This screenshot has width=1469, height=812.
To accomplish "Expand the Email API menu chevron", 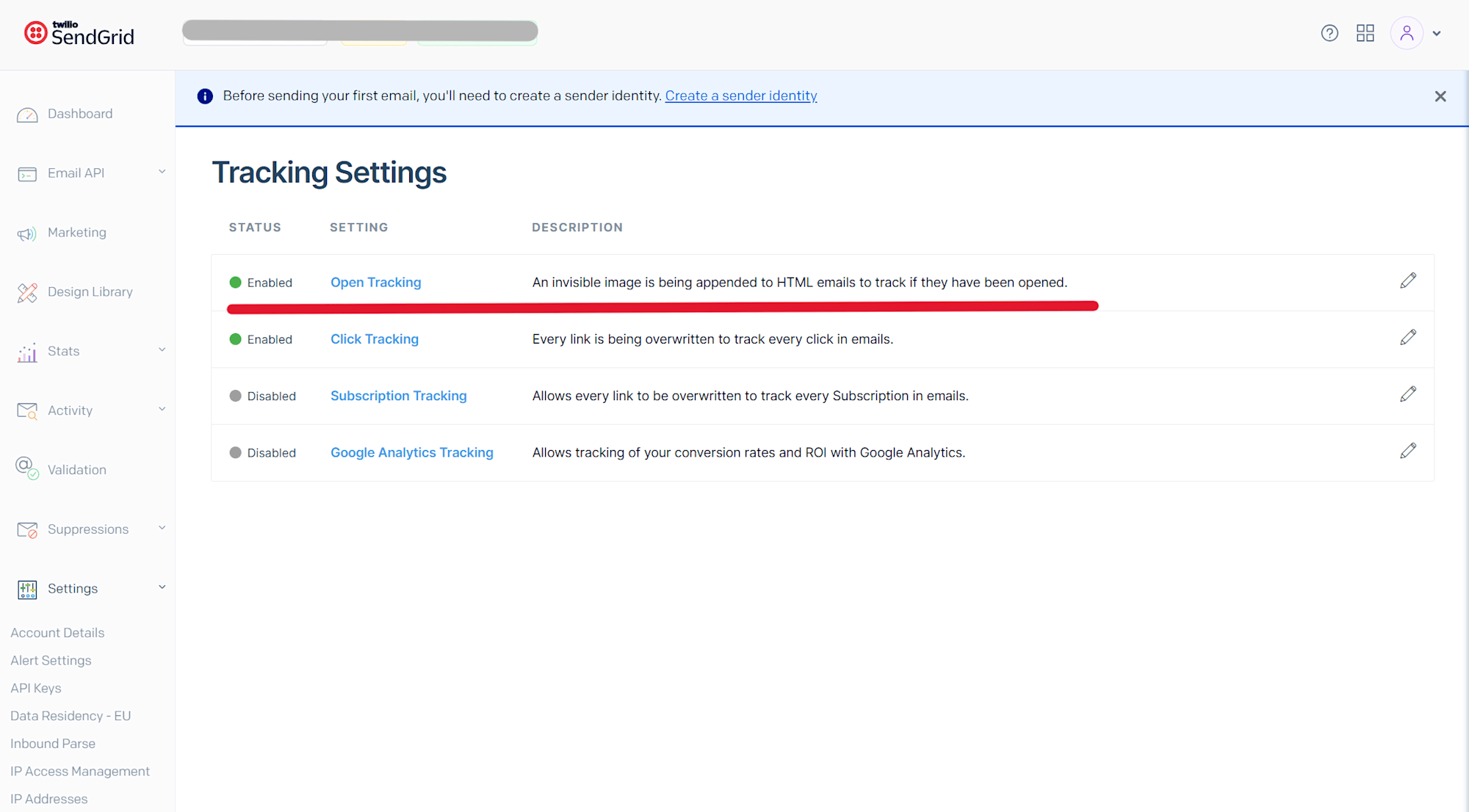I will [x=162, y=172].
